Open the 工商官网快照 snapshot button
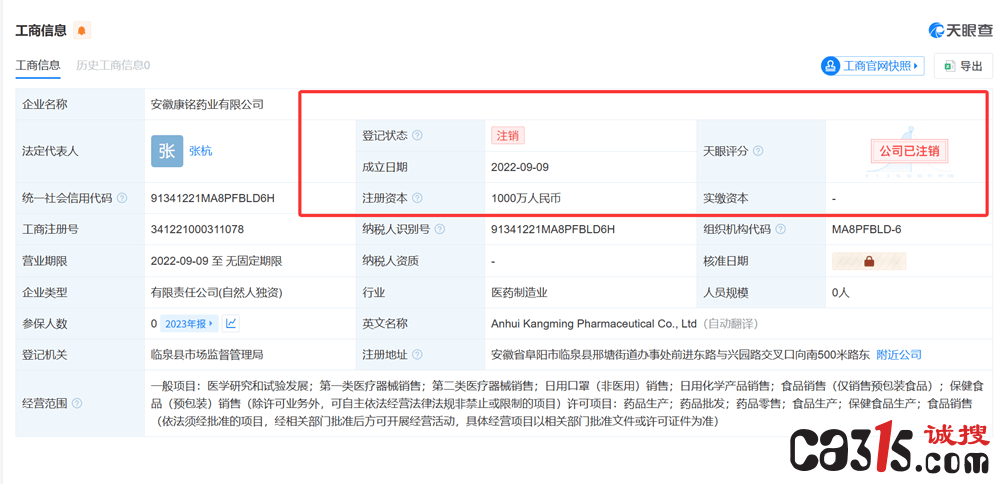 872,66
